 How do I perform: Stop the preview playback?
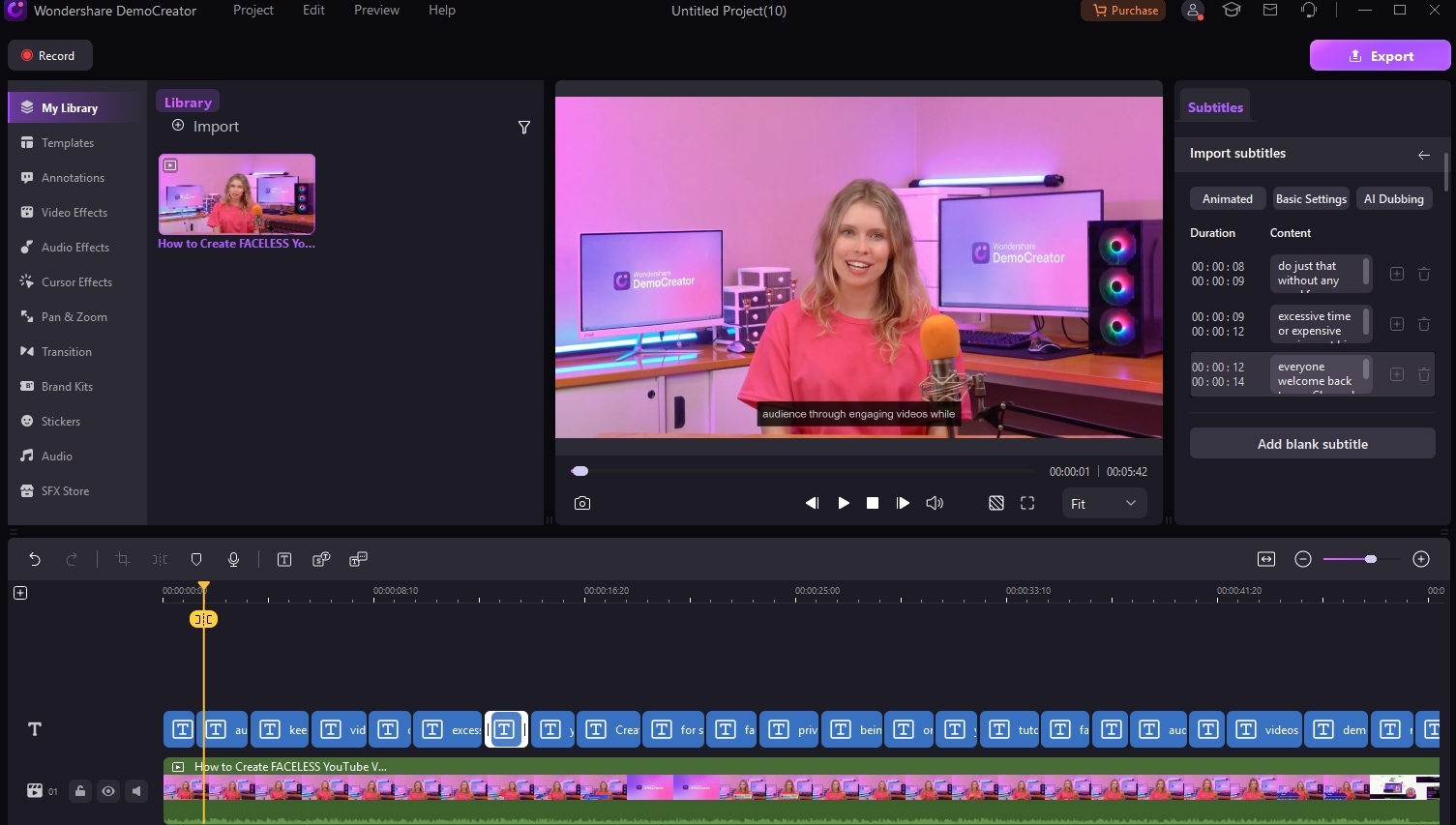(x=873, y=503)
